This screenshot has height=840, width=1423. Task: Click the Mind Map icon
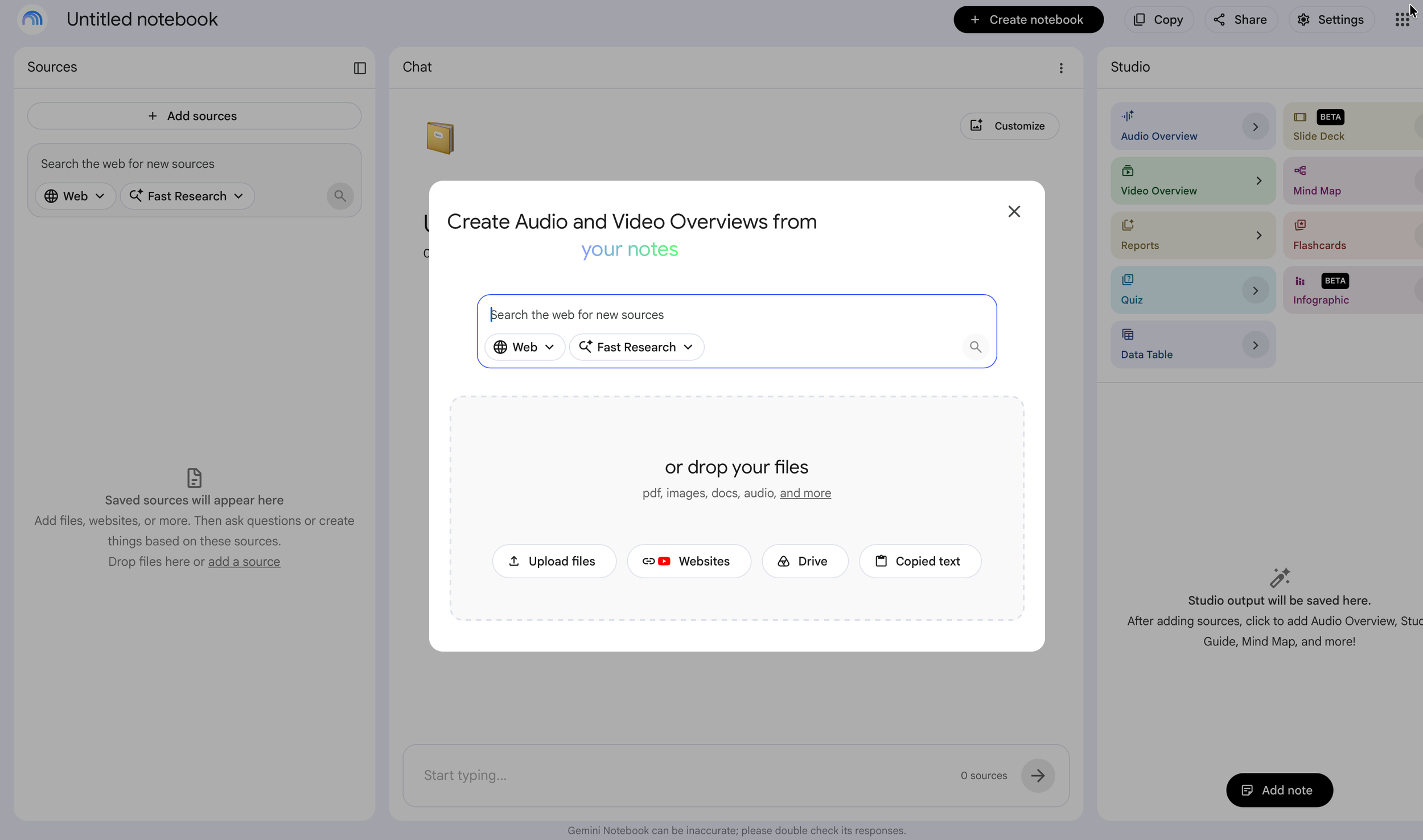pos(1300,170)
